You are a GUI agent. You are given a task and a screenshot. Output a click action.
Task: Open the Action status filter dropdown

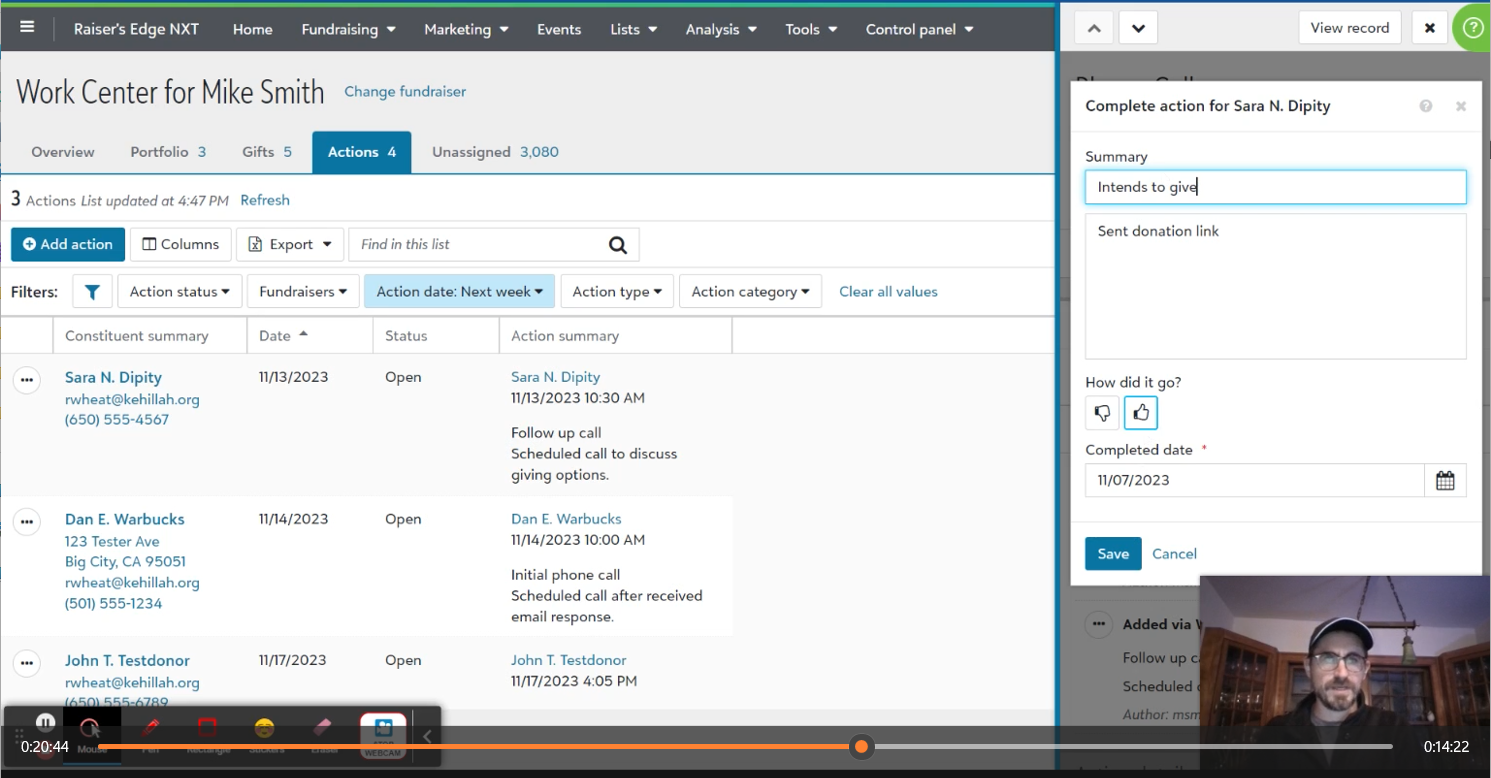click(179, 292)
